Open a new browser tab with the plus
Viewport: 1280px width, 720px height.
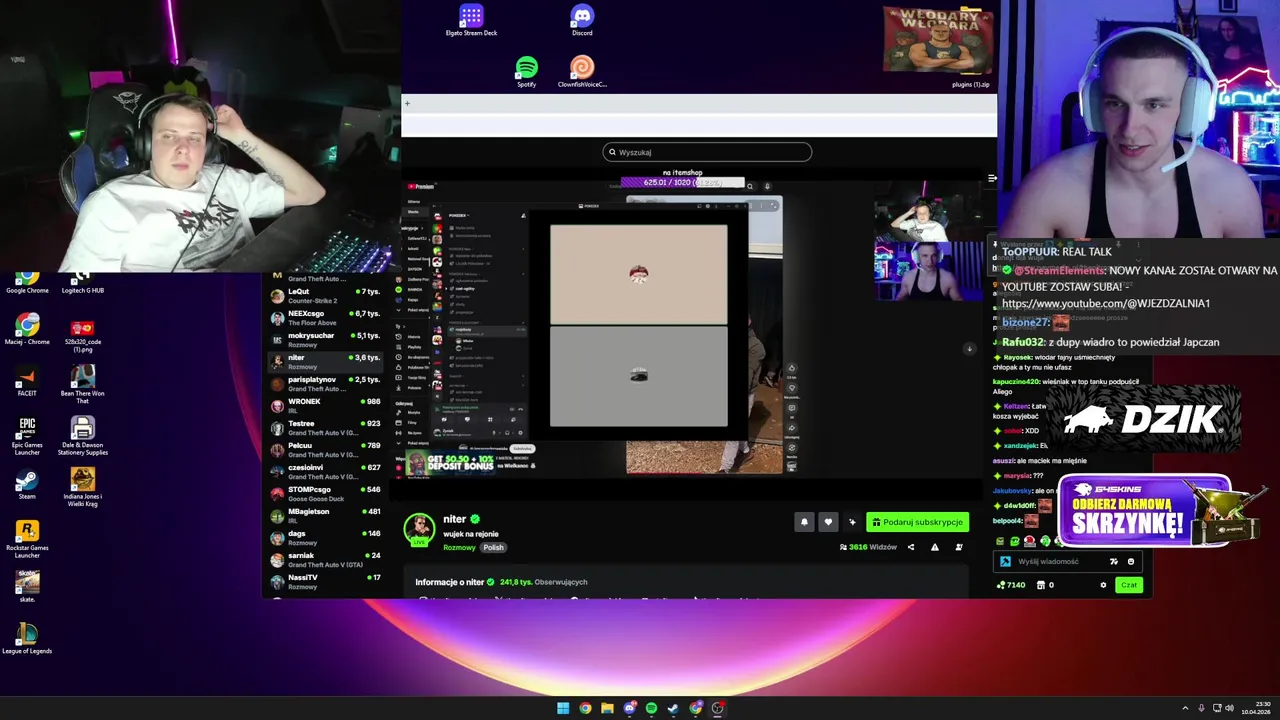pos(407,103)
